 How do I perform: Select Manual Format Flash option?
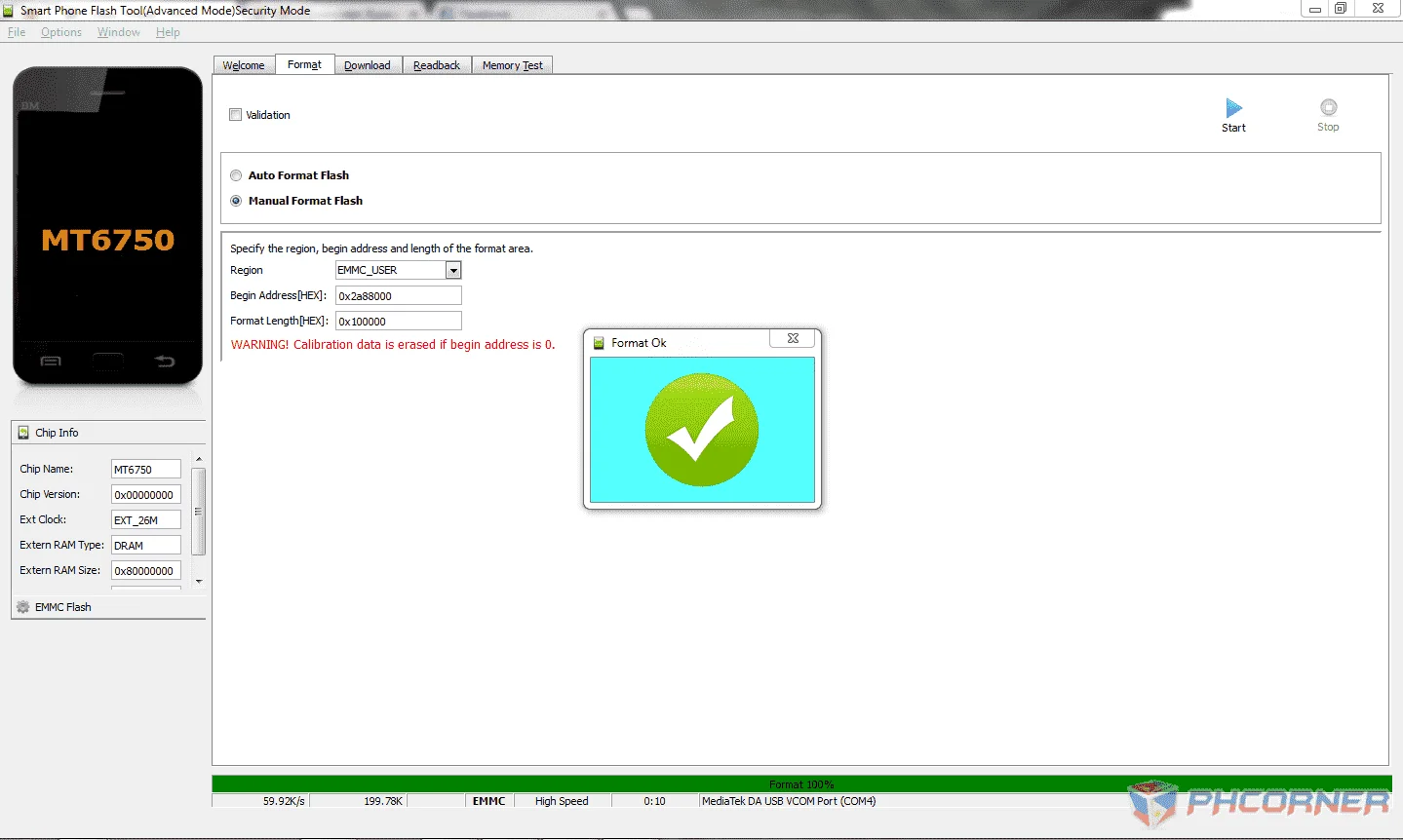(236, 201)
